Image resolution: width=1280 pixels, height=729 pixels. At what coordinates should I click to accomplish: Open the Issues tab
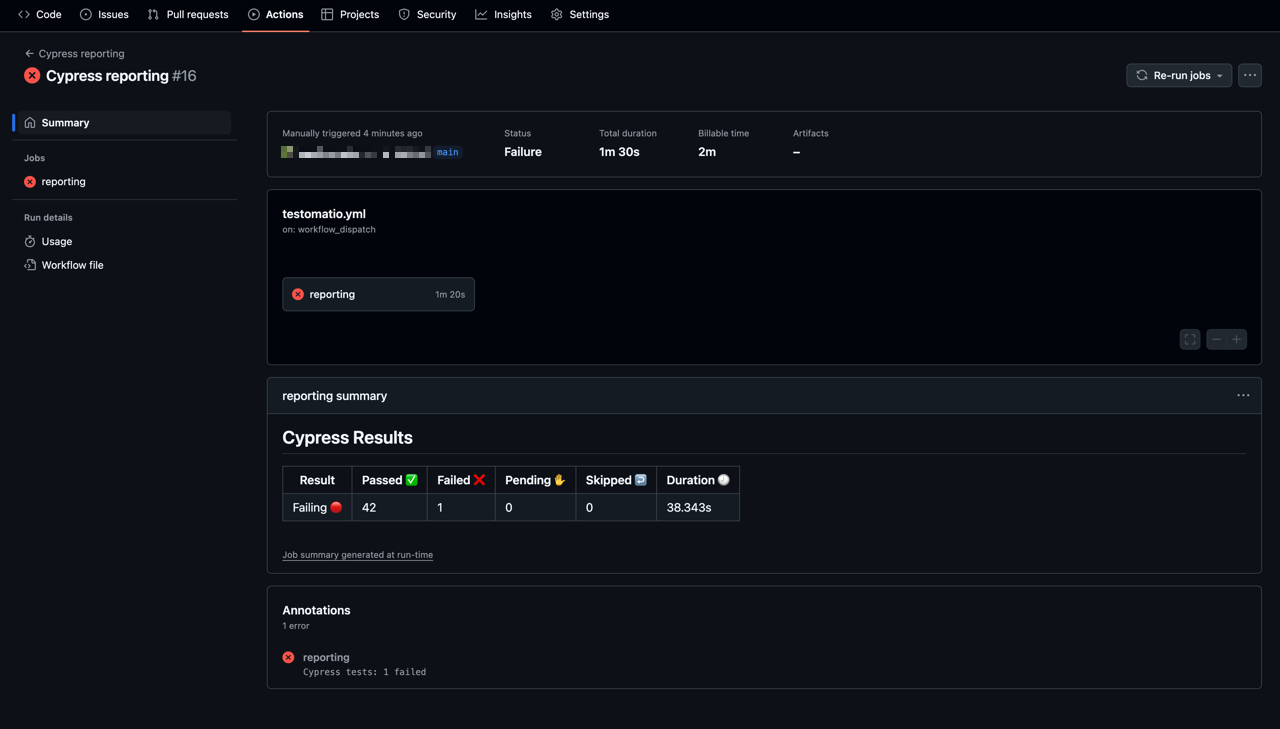[104, 14]
